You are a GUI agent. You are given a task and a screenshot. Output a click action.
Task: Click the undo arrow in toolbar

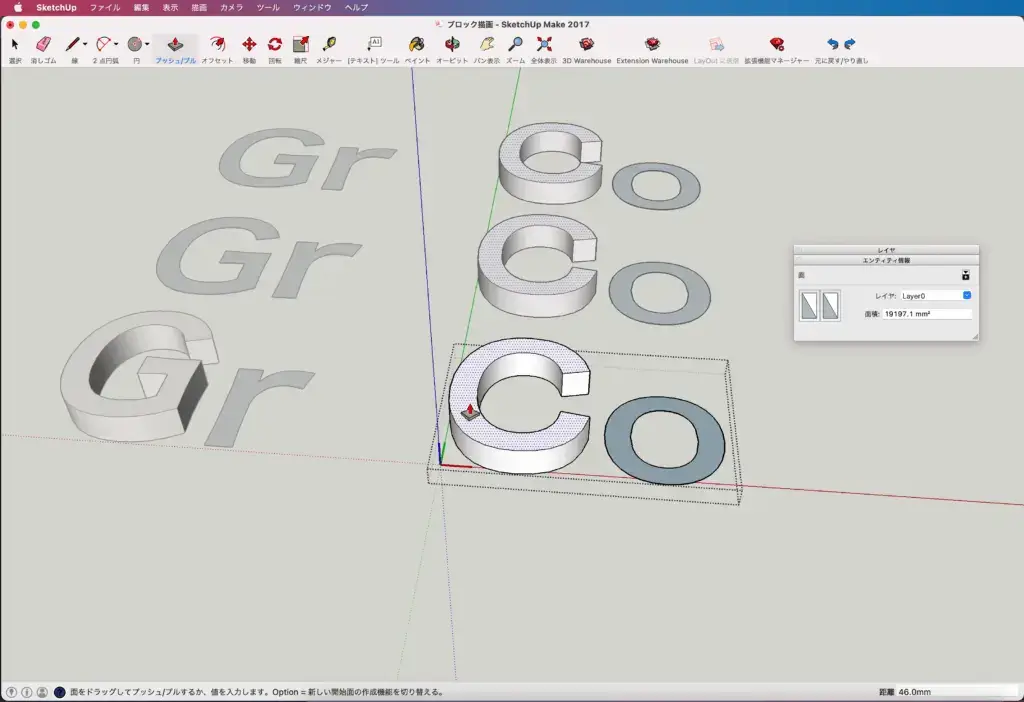coord(833,44)
